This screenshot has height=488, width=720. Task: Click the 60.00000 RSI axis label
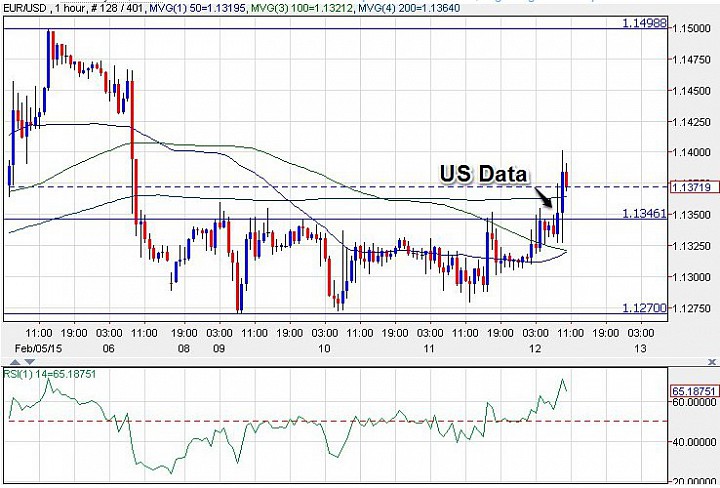click(694, 403)
